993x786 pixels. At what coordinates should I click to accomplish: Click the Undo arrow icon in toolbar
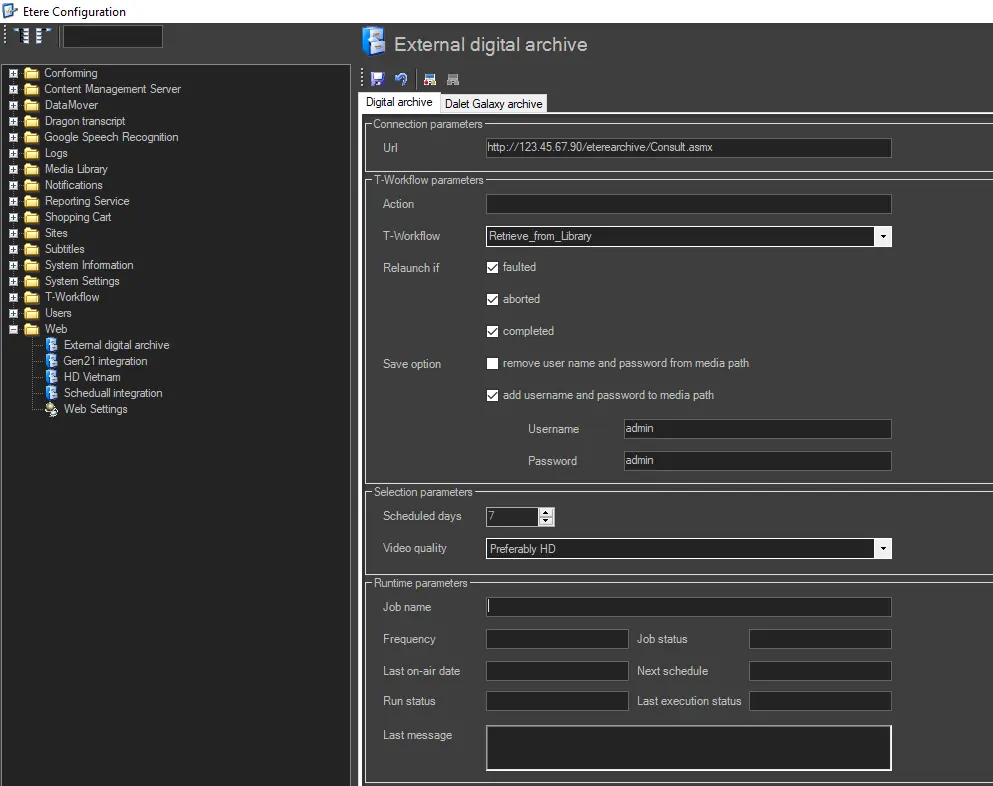point(401,79)
